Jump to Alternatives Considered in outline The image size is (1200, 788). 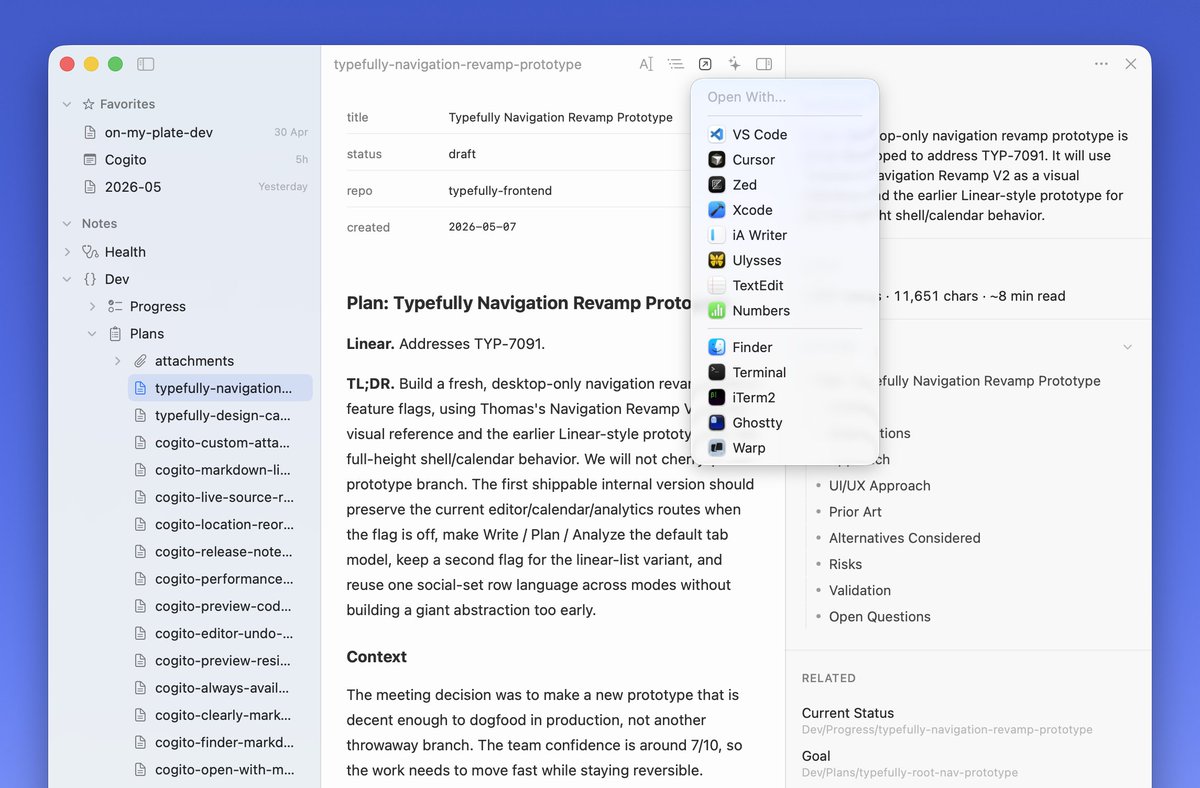[x=904, y=538]
